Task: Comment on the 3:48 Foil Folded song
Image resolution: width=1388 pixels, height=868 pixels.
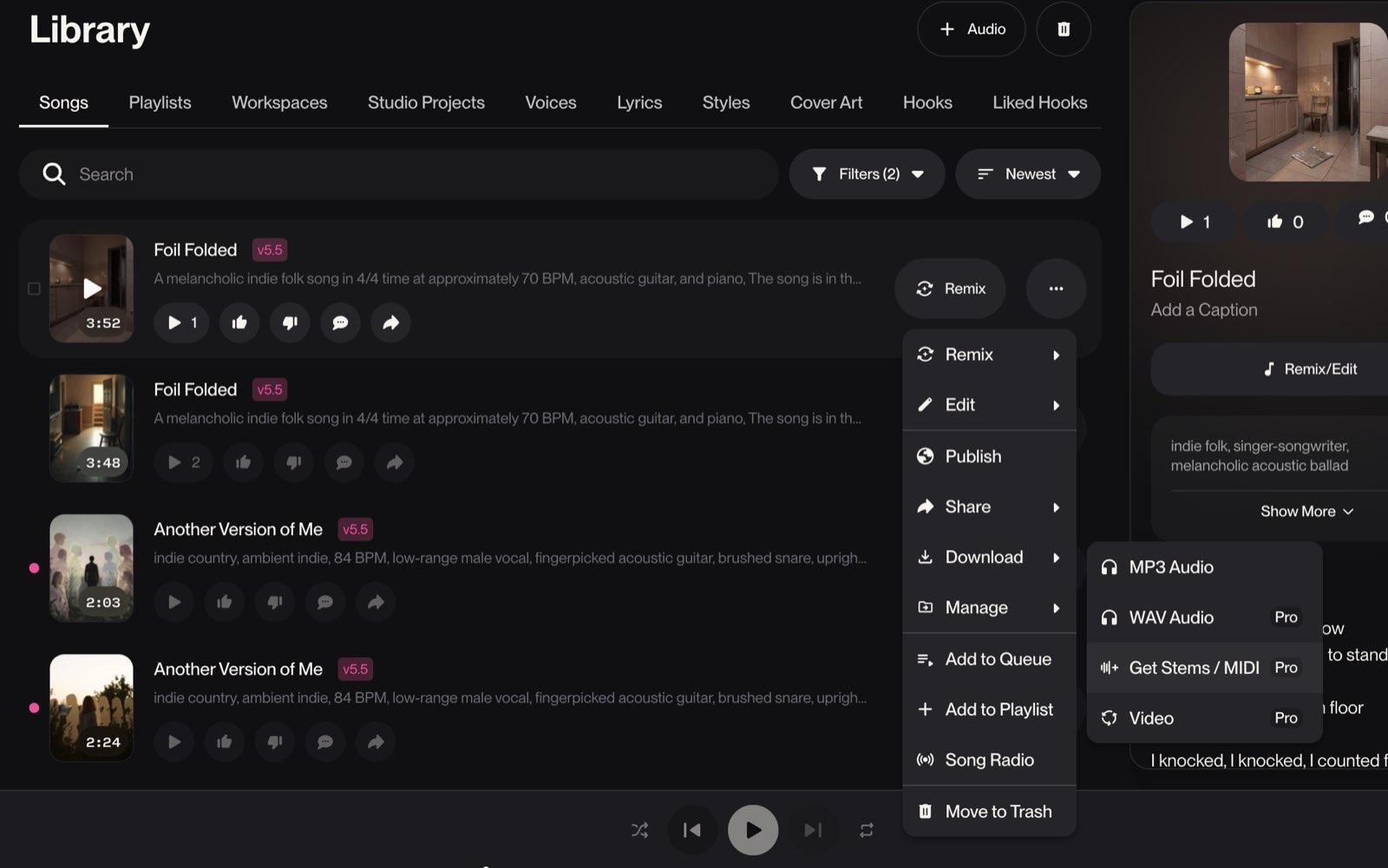Action: click(x=344, y=462)
